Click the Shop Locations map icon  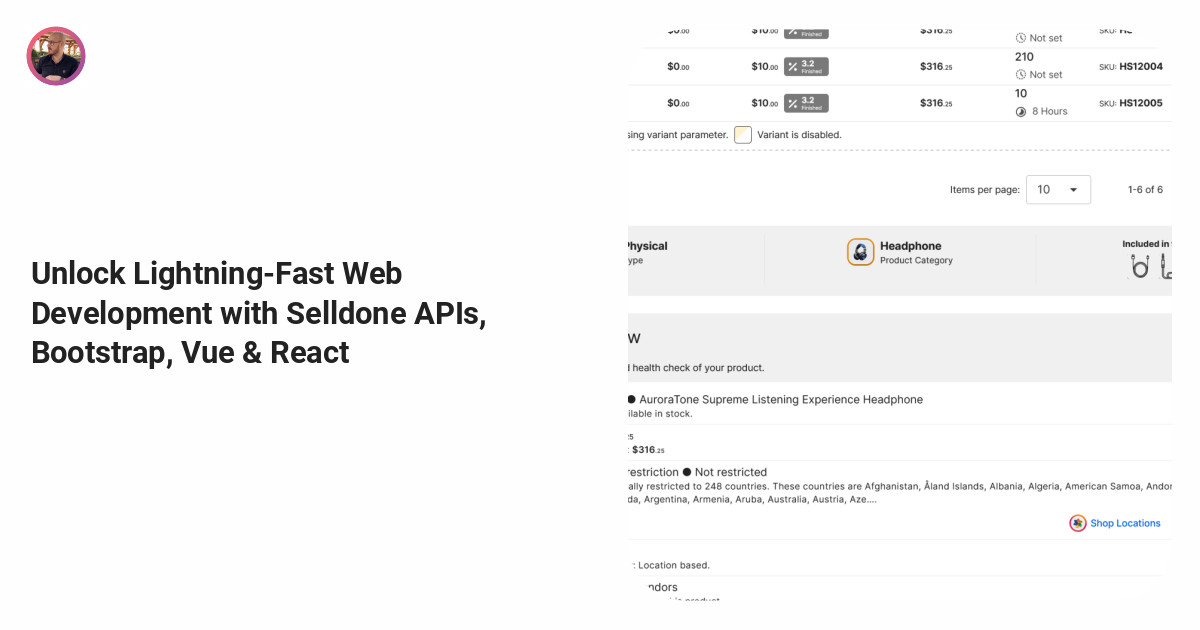click(x=1077, y=523)
